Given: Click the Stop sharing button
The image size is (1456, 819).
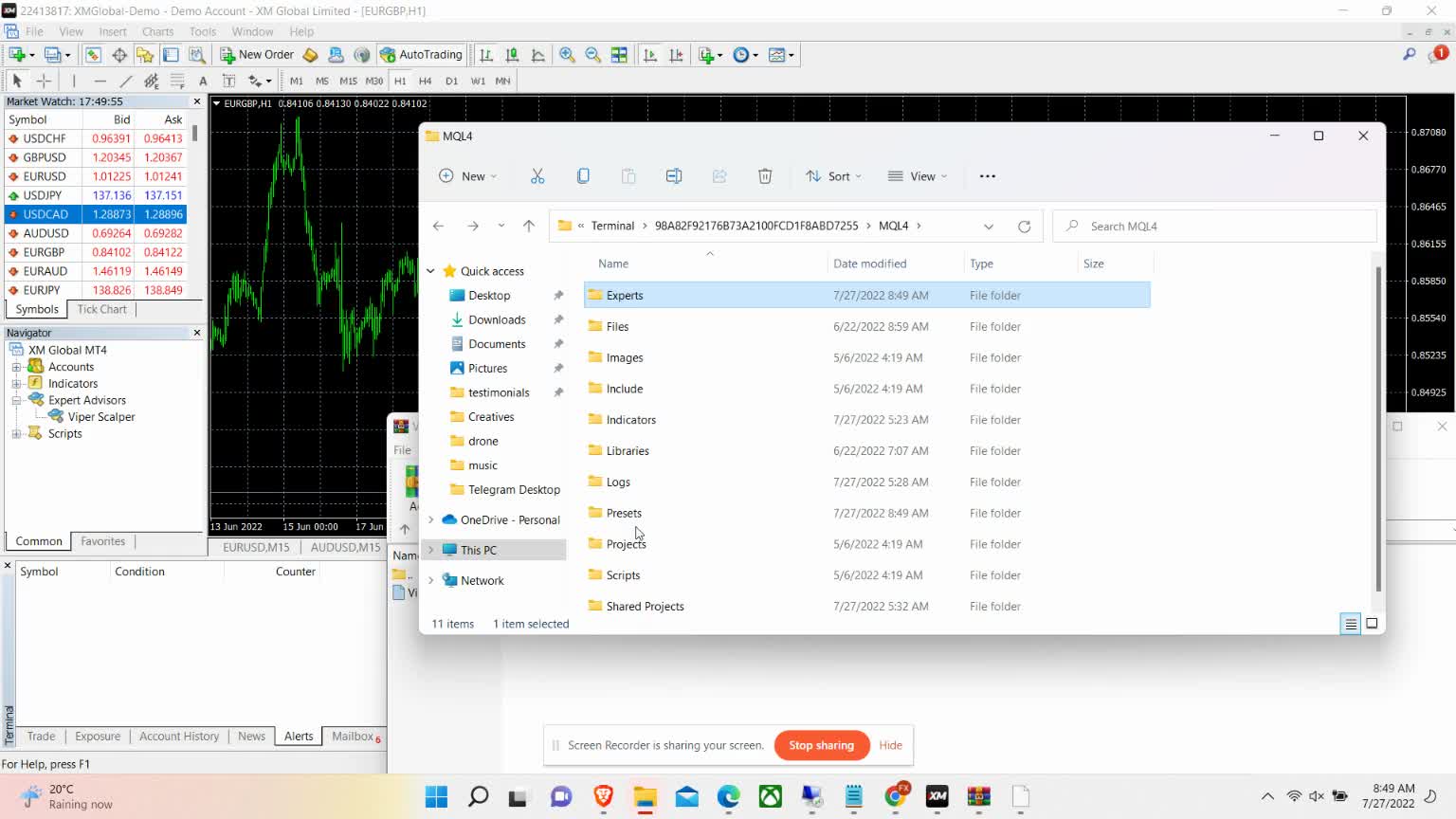Looking at the screenshot, I should point(821,745).
